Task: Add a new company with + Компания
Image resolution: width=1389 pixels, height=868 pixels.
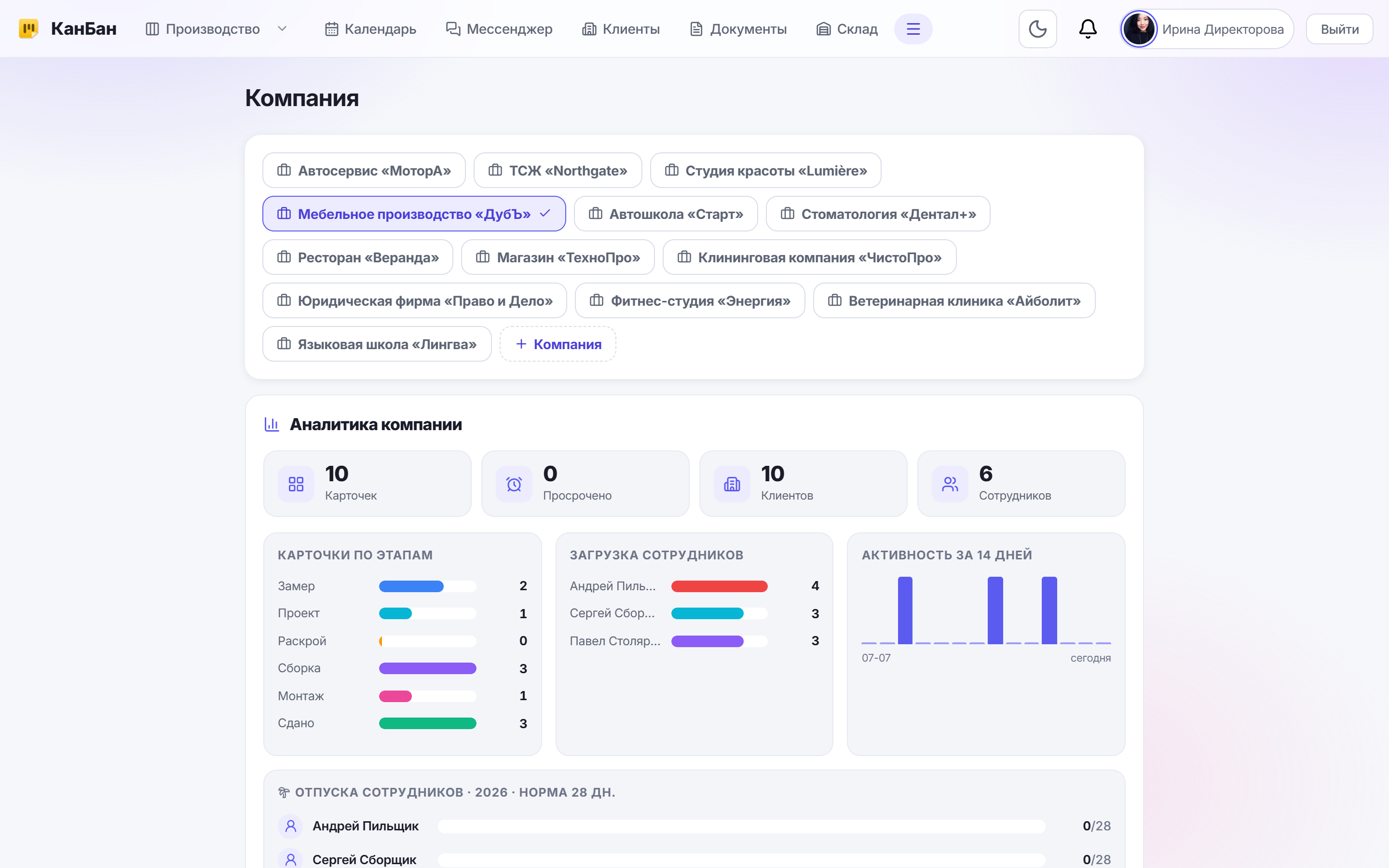Action: 558,344
